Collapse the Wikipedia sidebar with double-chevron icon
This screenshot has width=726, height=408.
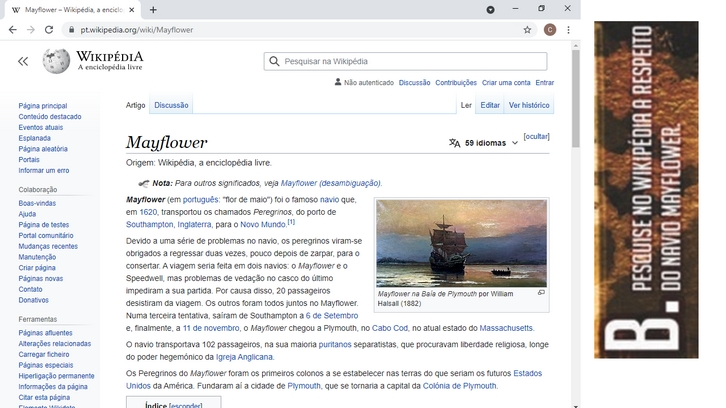pos(23,62)
